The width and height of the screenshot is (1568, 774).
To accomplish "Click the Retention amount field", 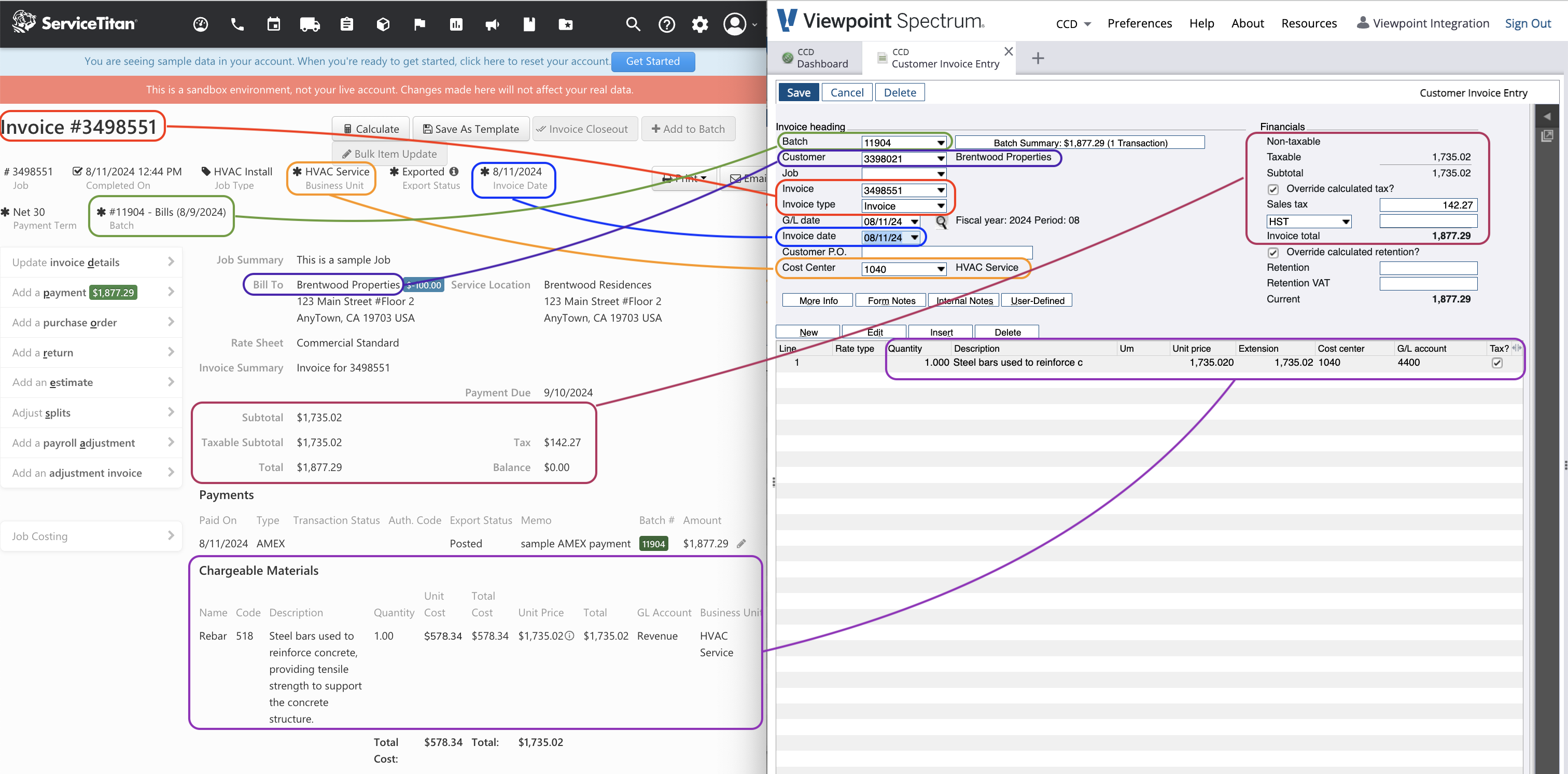I will (x=1428, y=268).
